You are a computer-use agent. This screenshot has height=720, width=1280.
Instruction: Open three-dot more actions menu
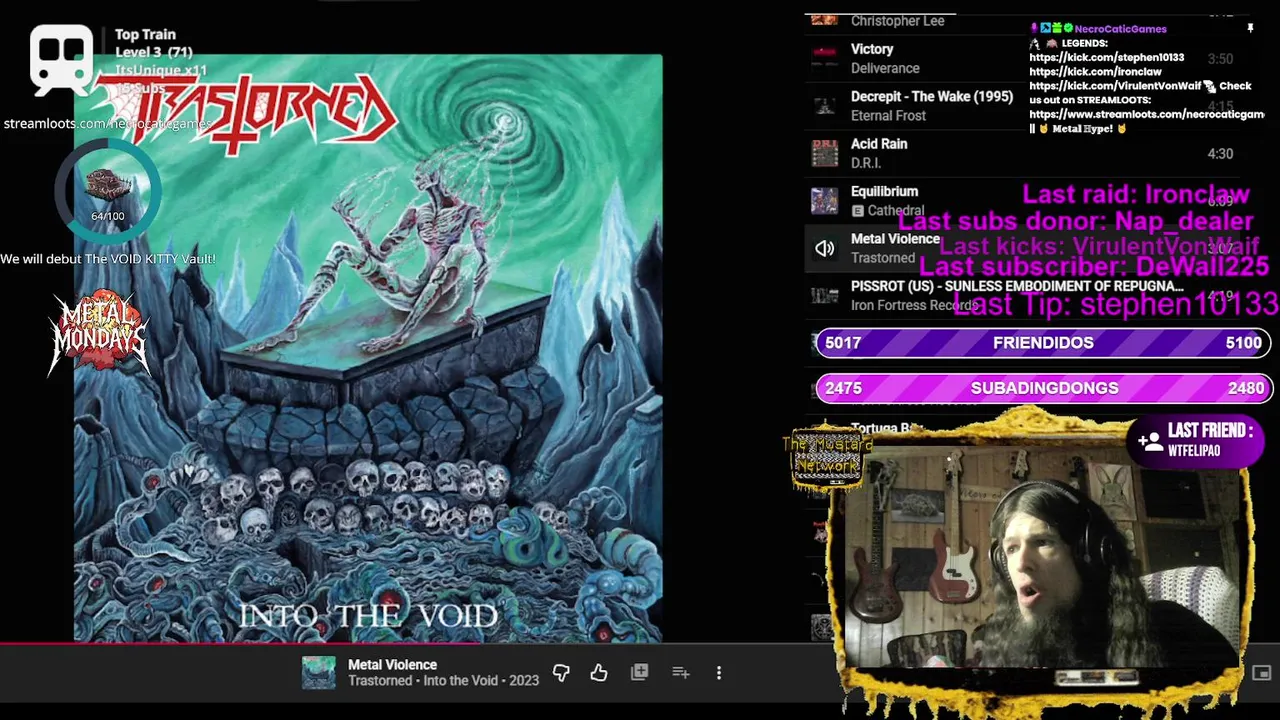(x=719, y=673)
